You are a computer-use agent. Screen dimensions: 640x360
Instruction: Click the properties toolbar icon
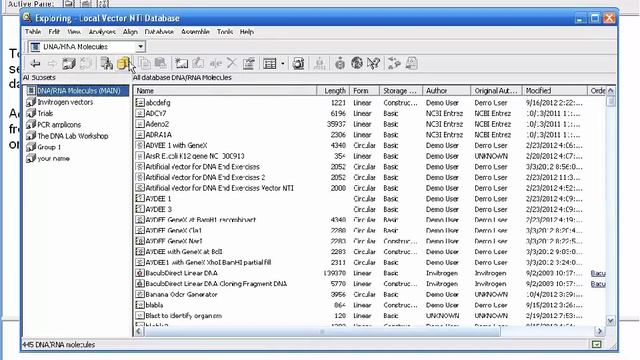tap(249, 63)
